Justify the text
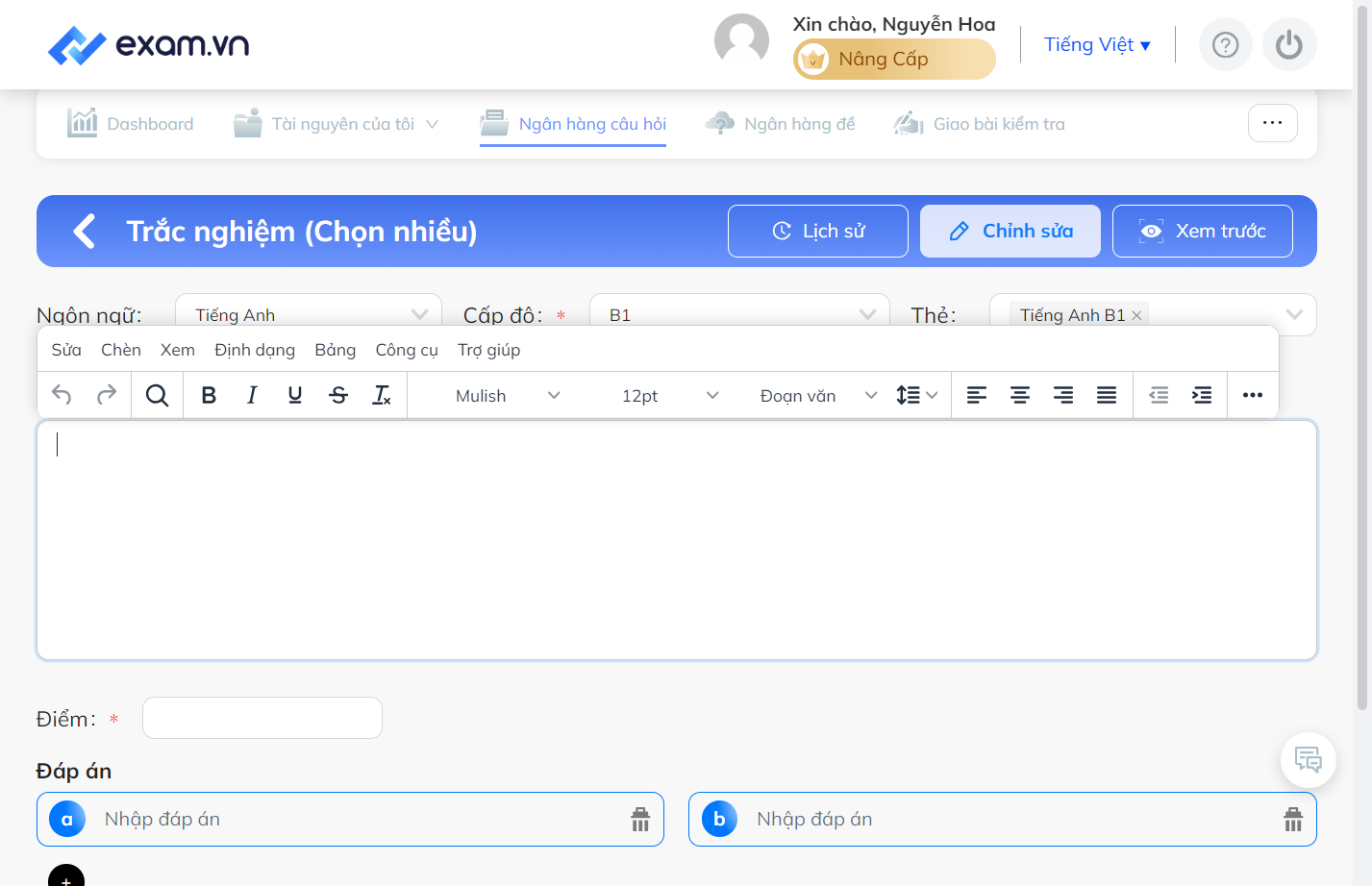1372x886 pixels. (1107, 395)
